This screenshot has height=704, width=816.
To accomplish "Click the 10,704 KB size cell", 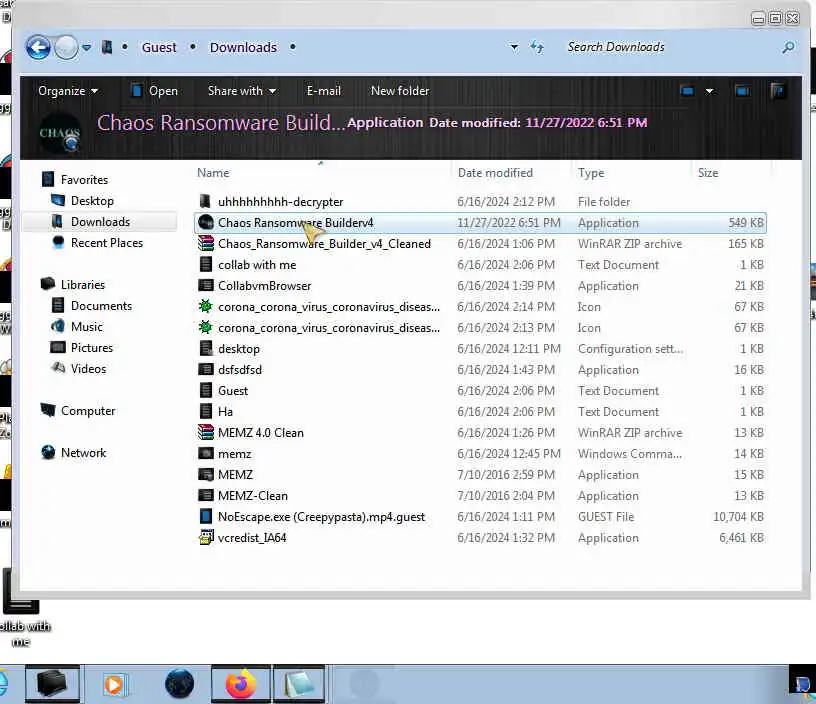I will 738,517.
